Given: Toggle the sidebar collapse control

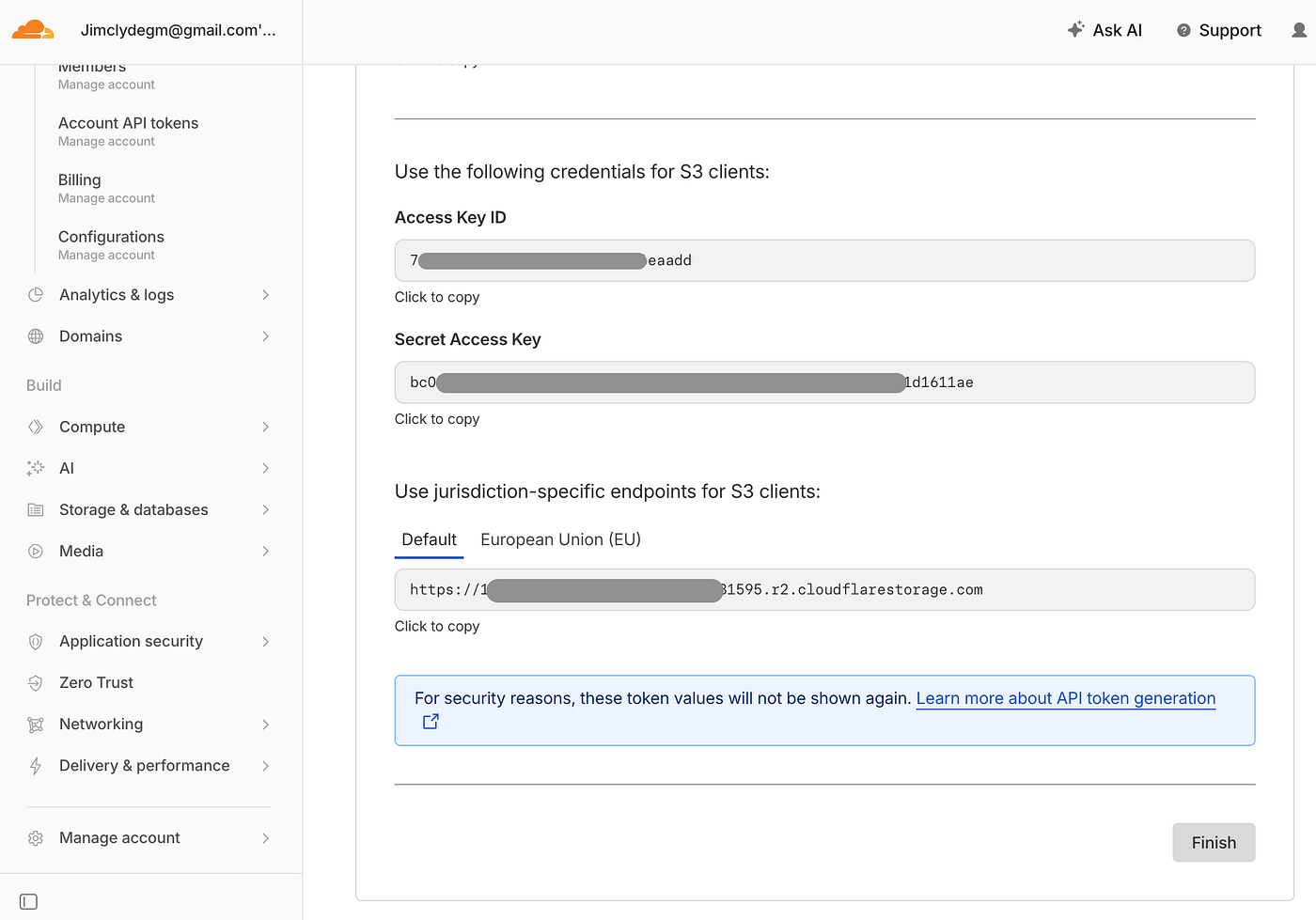Looking at the screenshot, I should point(28,900).
